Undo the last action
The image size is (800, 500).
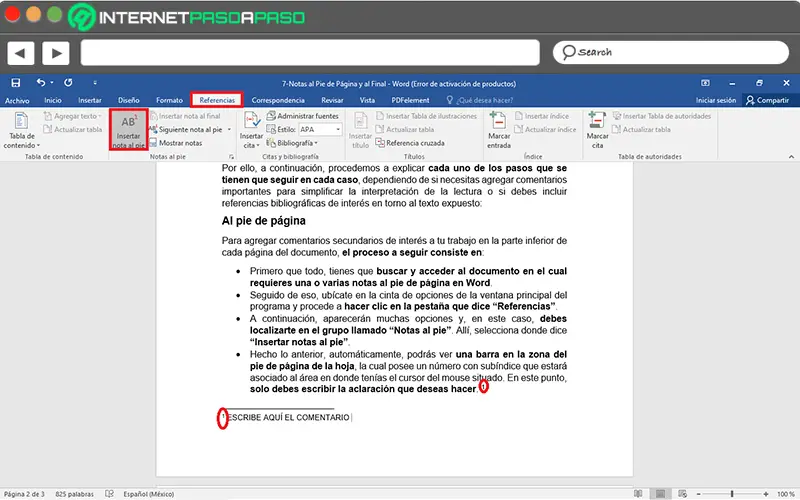pos(41,83)
